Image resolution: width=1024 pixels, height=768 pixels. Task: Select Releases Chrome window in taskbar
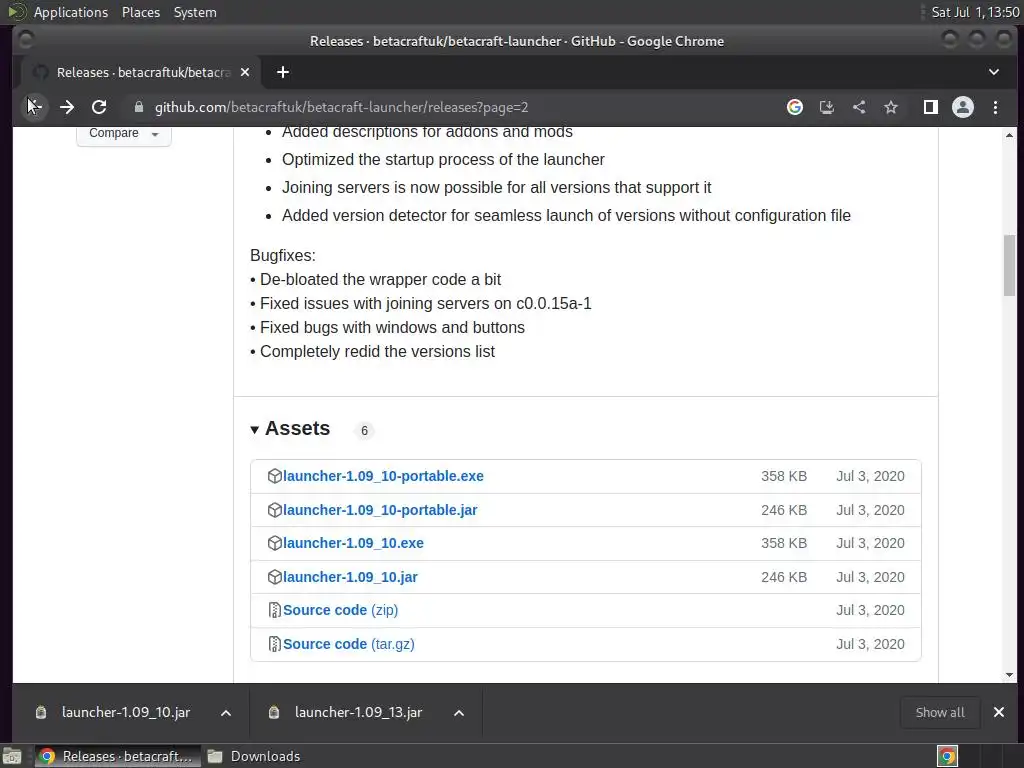click(118, 756)
